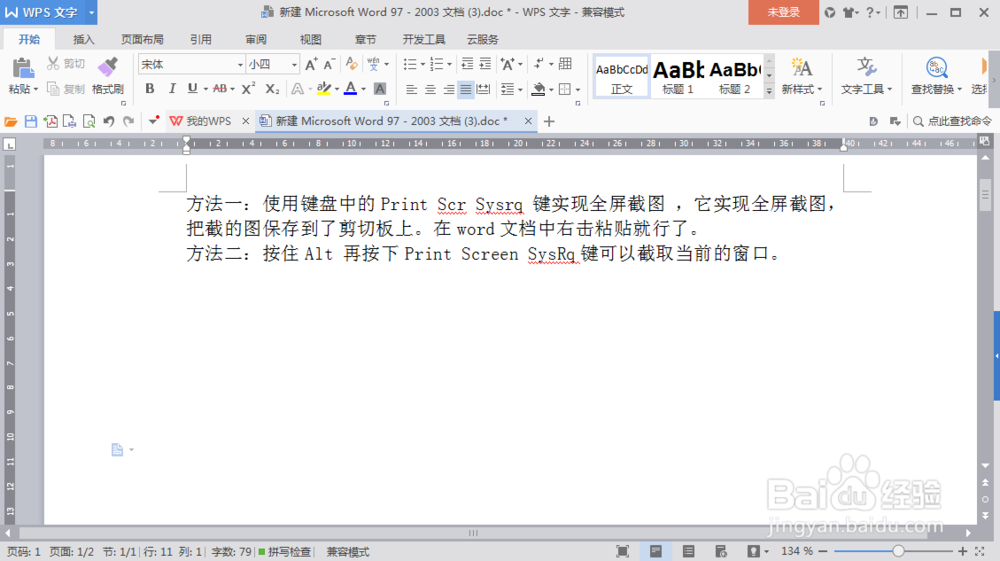This screenshot has width=1000, height=561.
Task: Open underline style dropdown arrow
Action: (205, 89)
